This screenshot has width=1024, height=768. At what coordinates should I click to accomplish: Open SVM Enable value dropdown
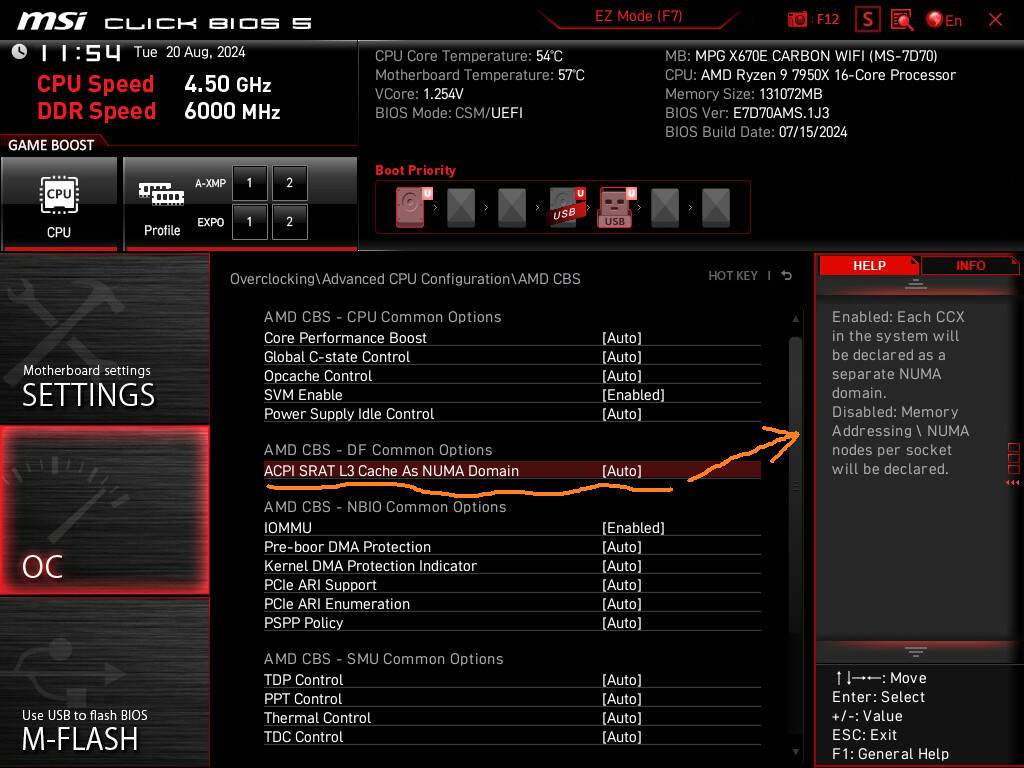(633, 395)
